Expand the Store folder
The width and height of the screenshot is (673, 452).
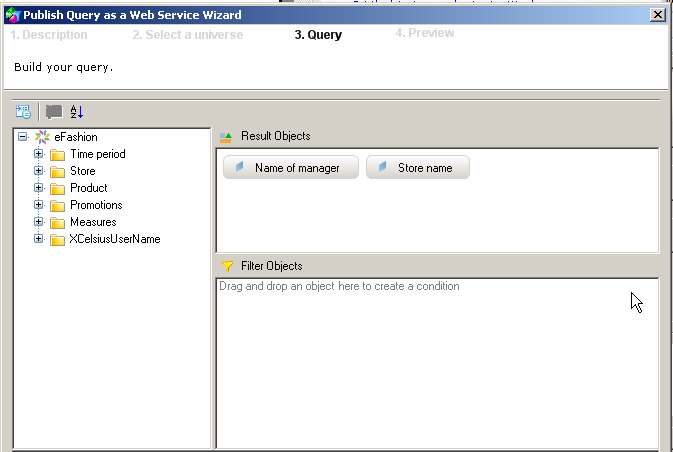coord(38,170)
